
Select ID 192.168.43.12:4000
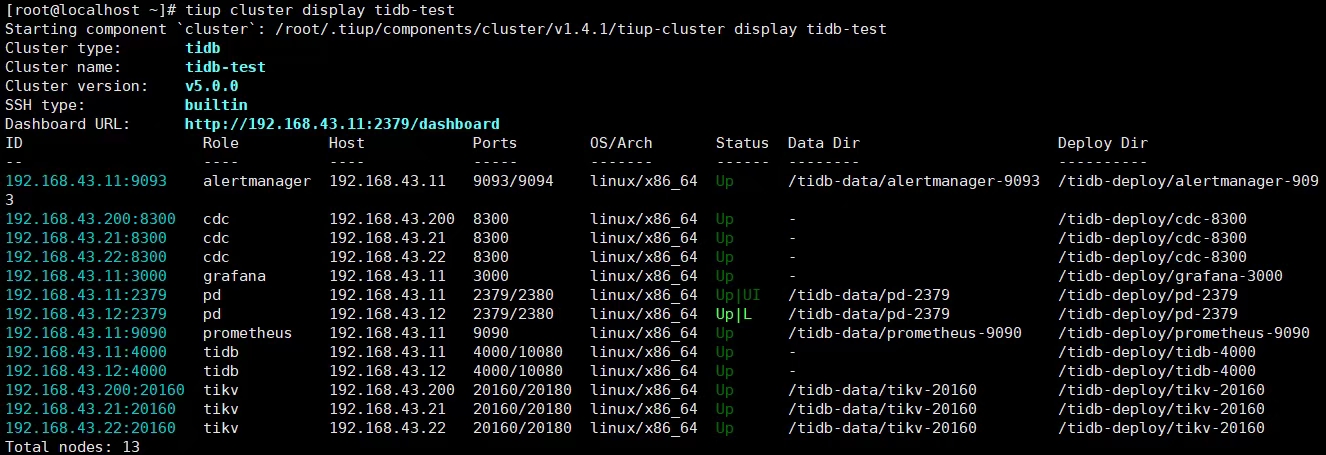pos(86,371)
